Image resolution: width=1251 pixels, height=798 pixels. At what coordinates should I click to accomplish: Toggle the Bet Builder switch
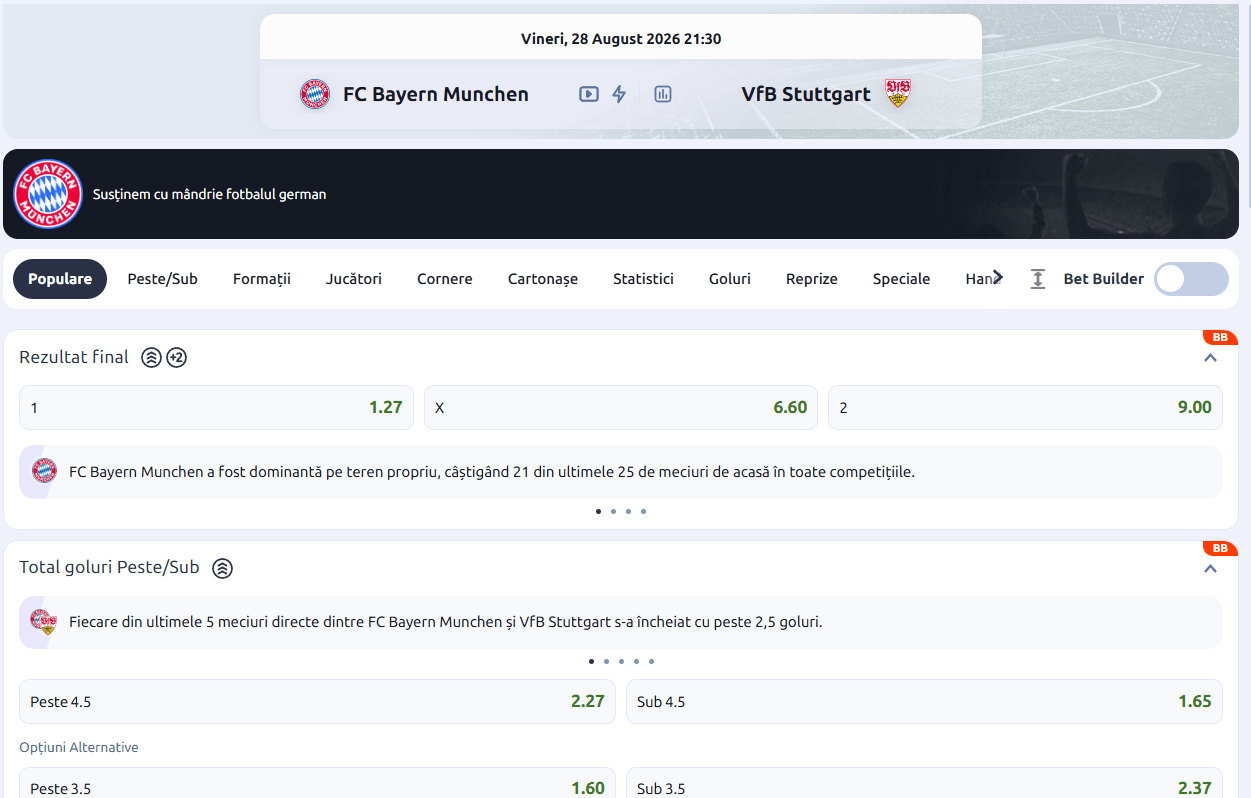(1191, 279)
